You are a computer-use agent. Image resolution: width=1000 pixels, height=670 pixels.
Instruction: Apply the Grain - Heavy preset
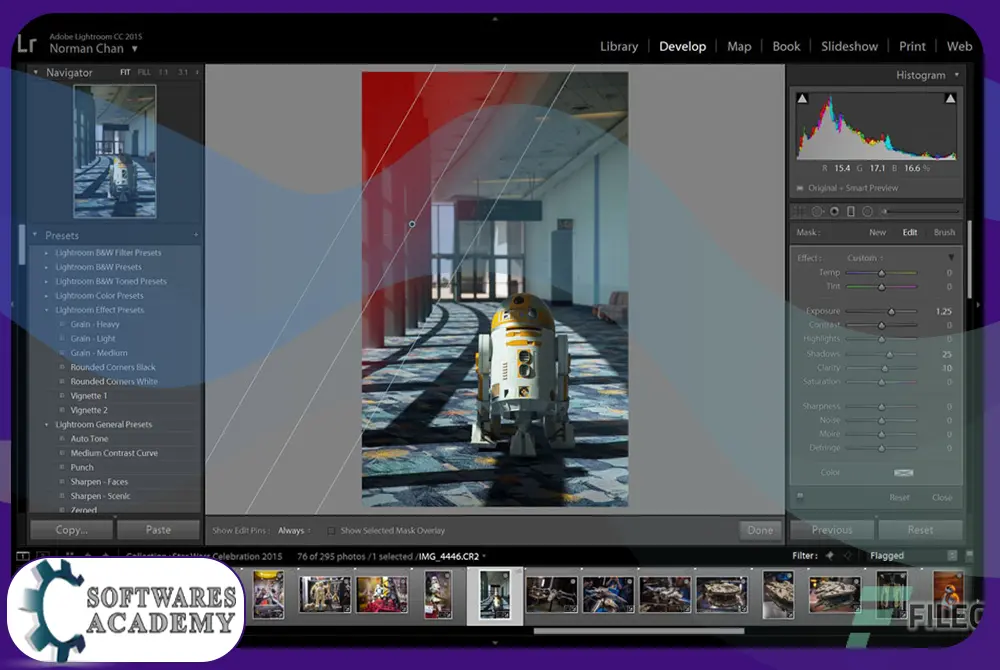point(95,324)
